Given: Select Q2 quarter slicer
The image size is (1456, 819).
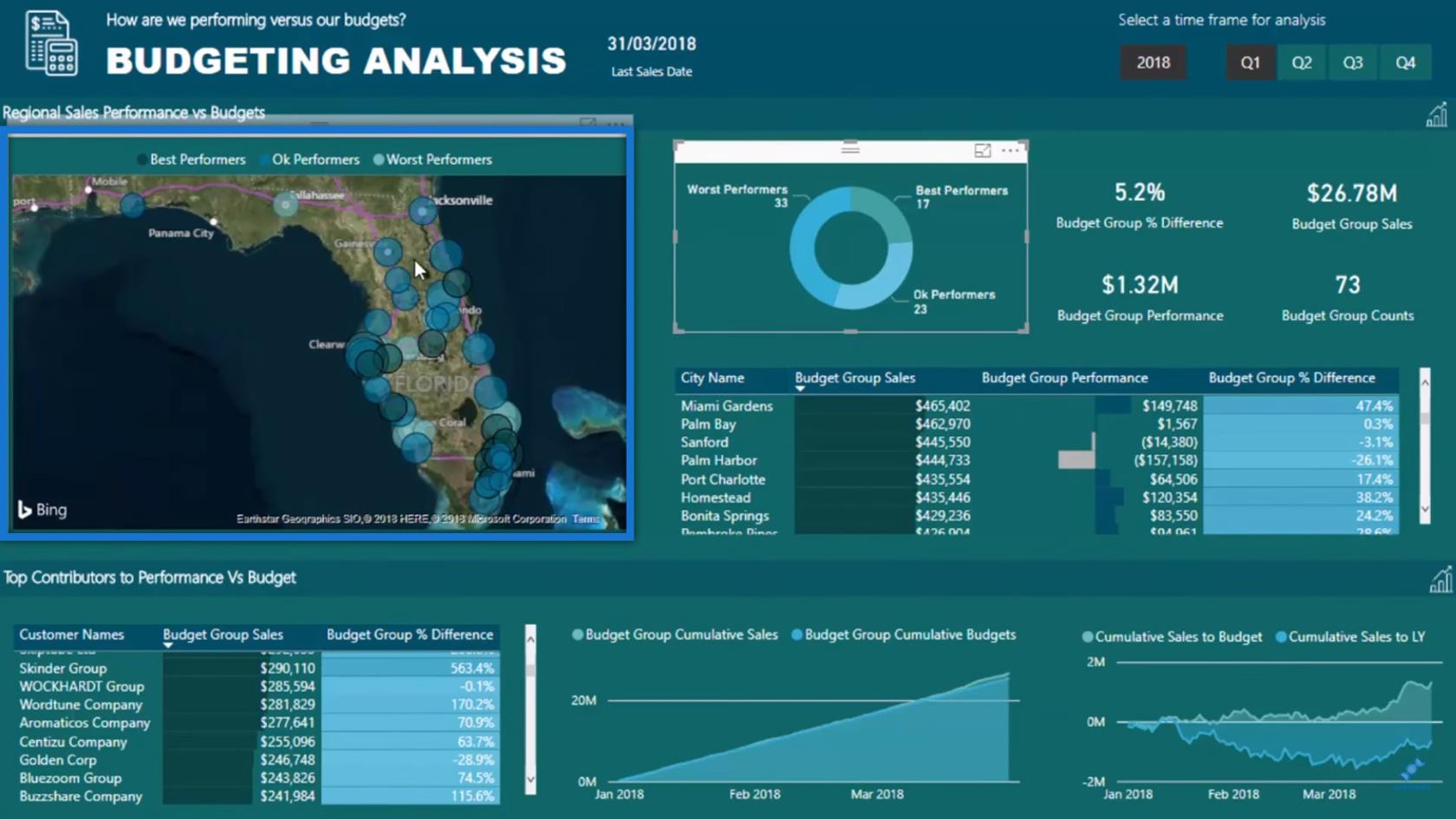Looking at the screenshot, I should 1302,62.
